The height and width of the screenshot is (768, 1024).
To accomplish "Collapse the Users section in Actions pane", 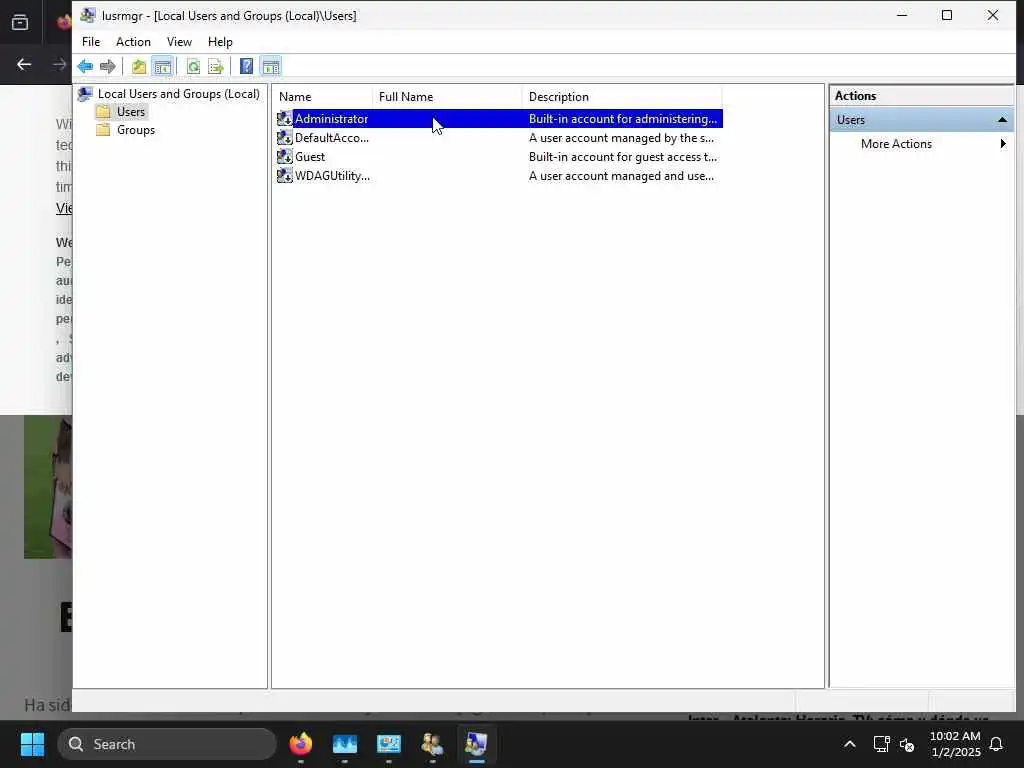I will [x=1002, y=120].
